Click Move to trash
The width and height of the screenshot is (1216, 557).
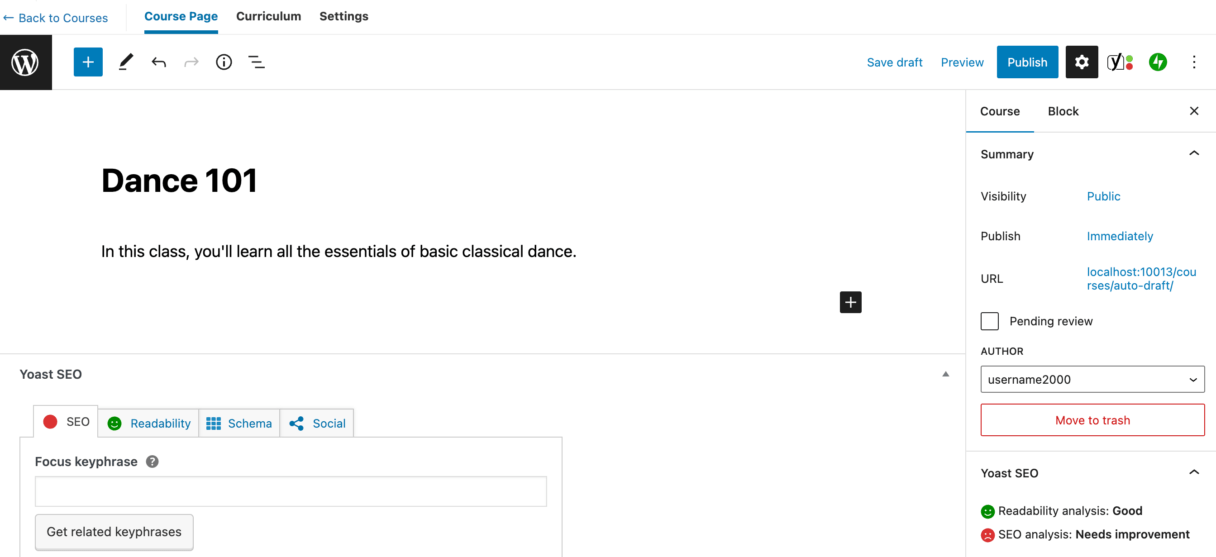[1093, 420]
